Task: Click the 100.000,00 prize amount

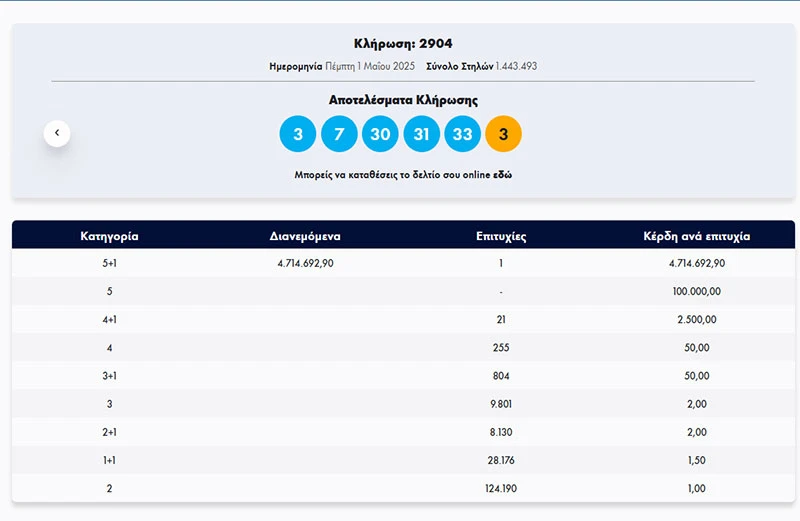Action: 697,292
